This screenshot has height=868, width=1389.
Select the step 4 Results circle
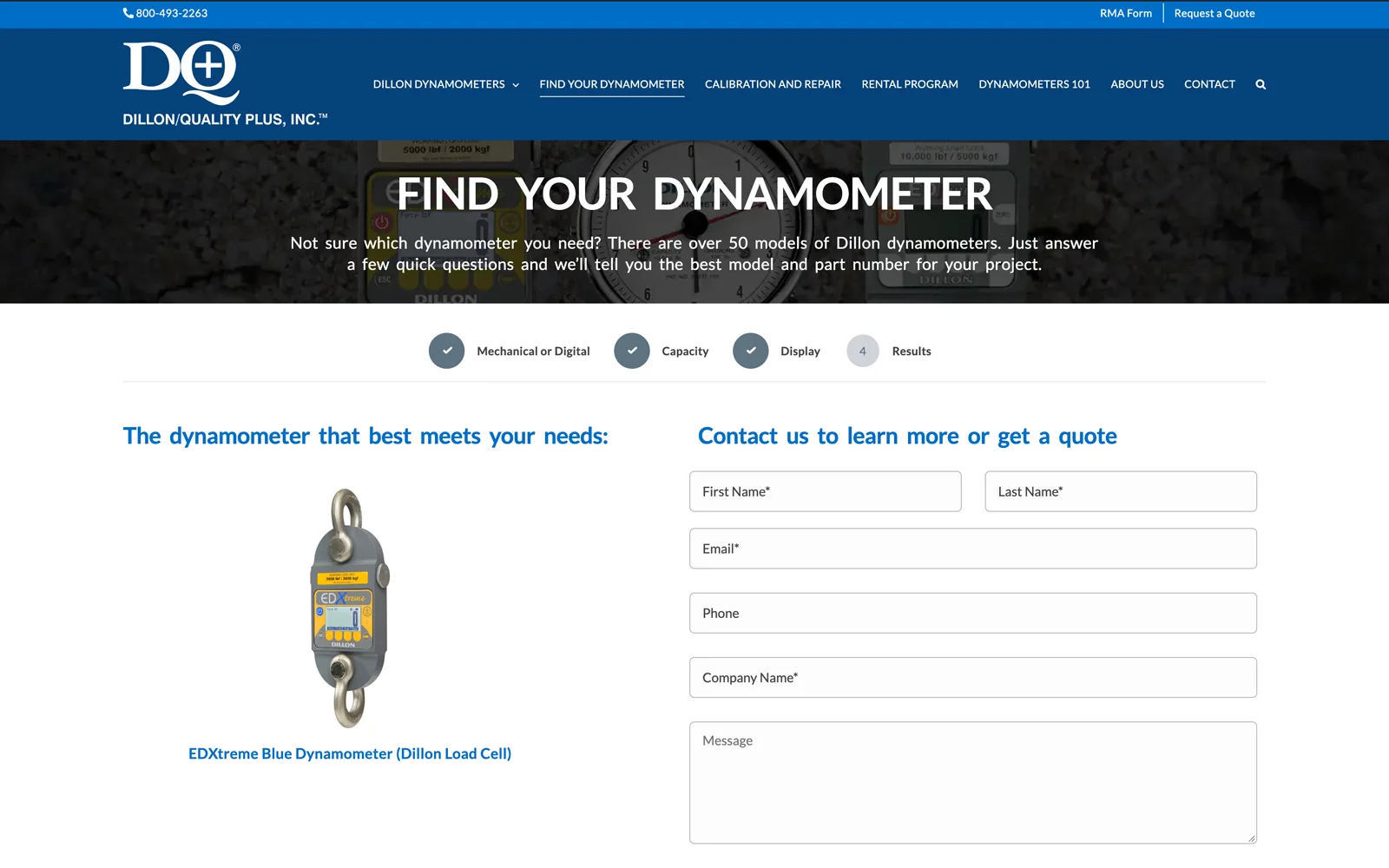coord(863,351)
